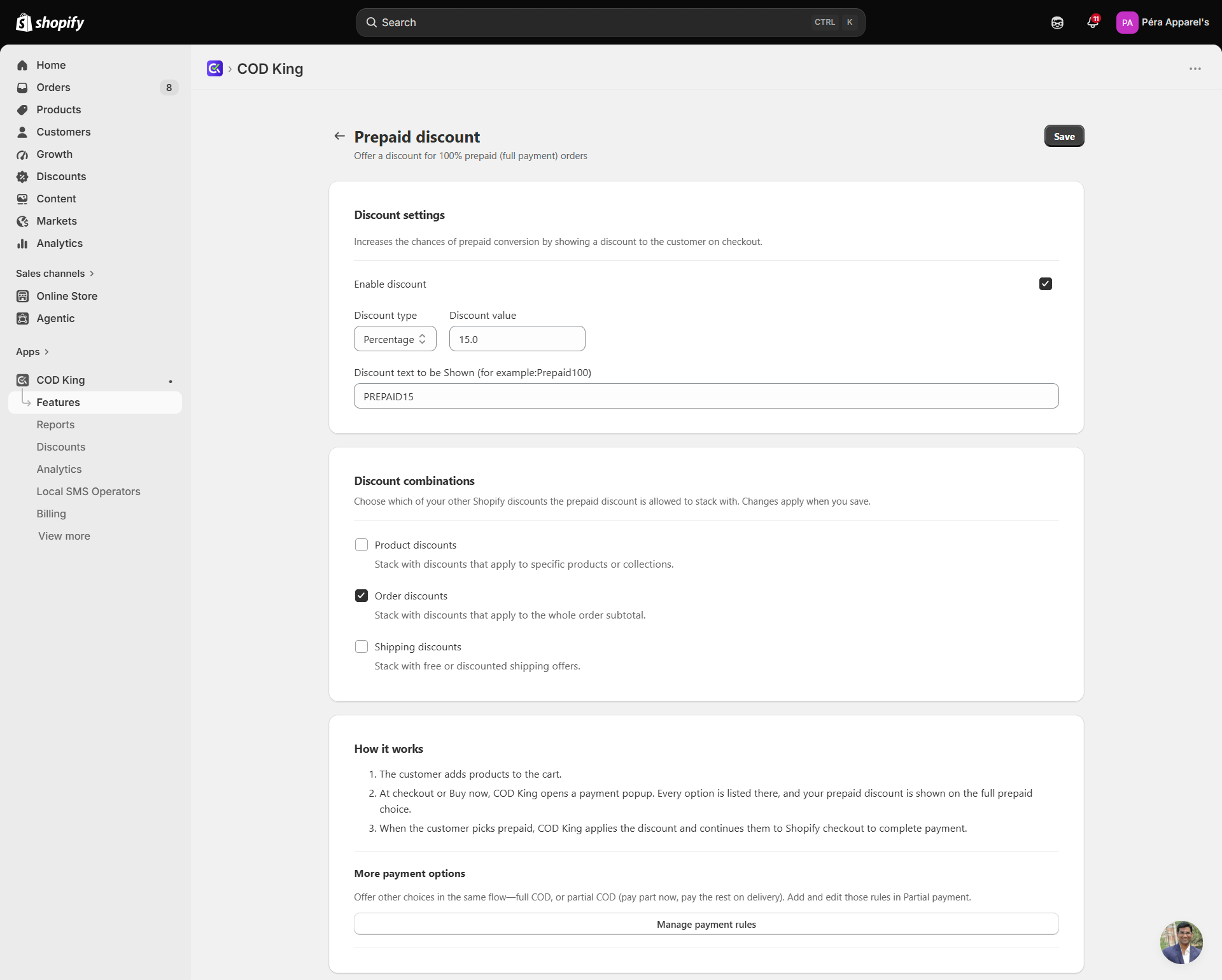Viewport: 1222px width, 980px height.
Task: Click the discount text PREPAID15 field
Action: tap(706, 396)
